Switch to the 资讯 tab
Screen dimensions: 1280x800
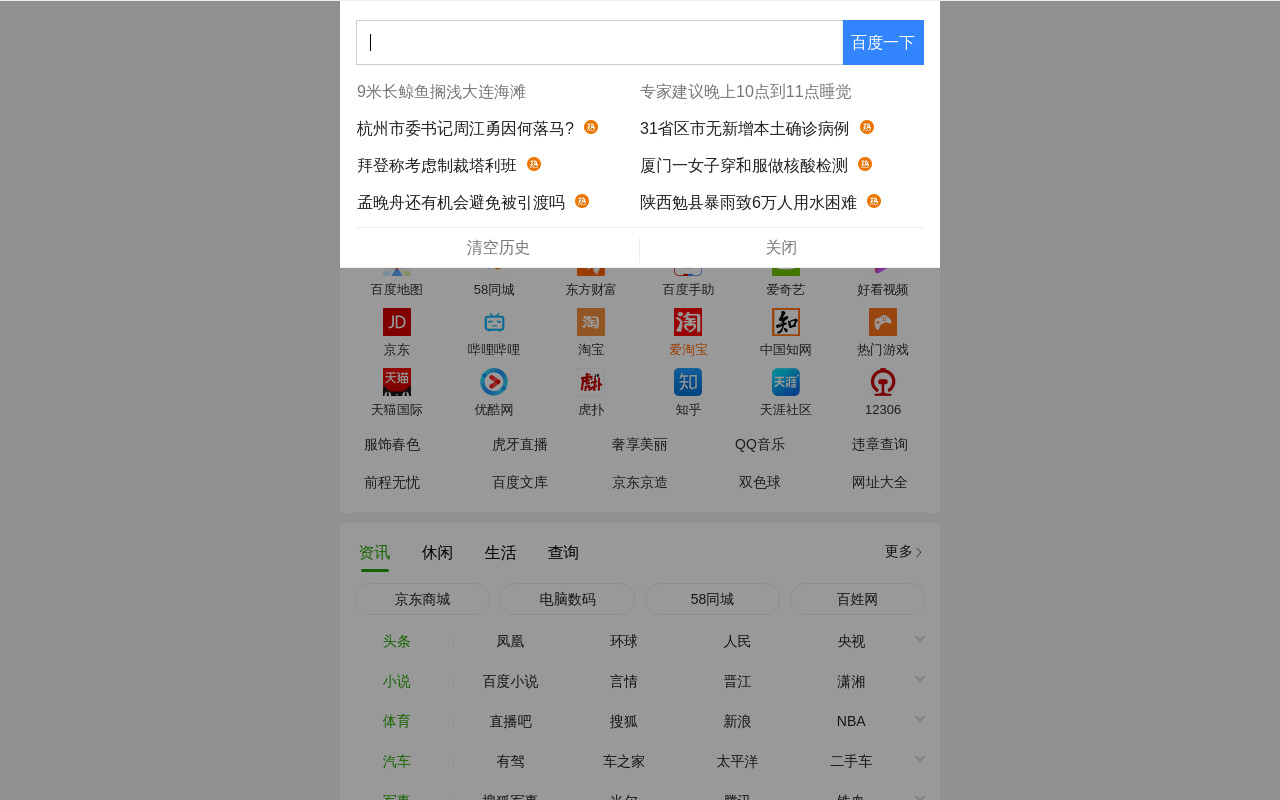(x=375, y=553)
